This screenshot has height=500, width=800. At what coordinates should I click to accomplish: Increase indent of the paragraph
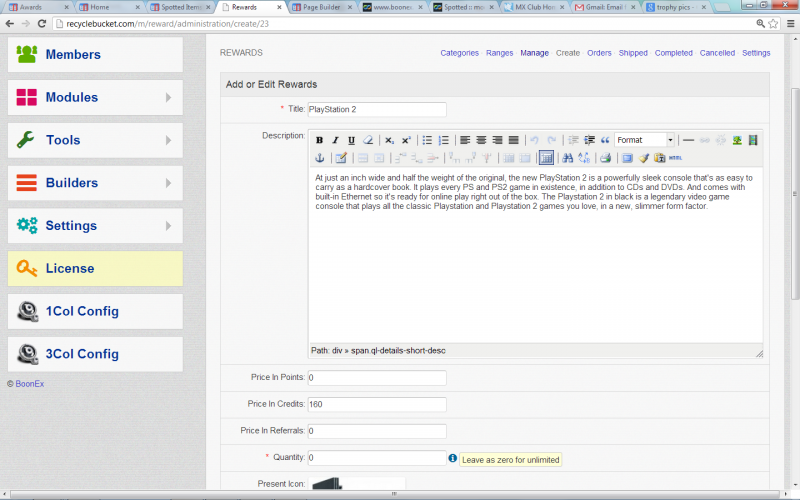[x=589, y=140]
